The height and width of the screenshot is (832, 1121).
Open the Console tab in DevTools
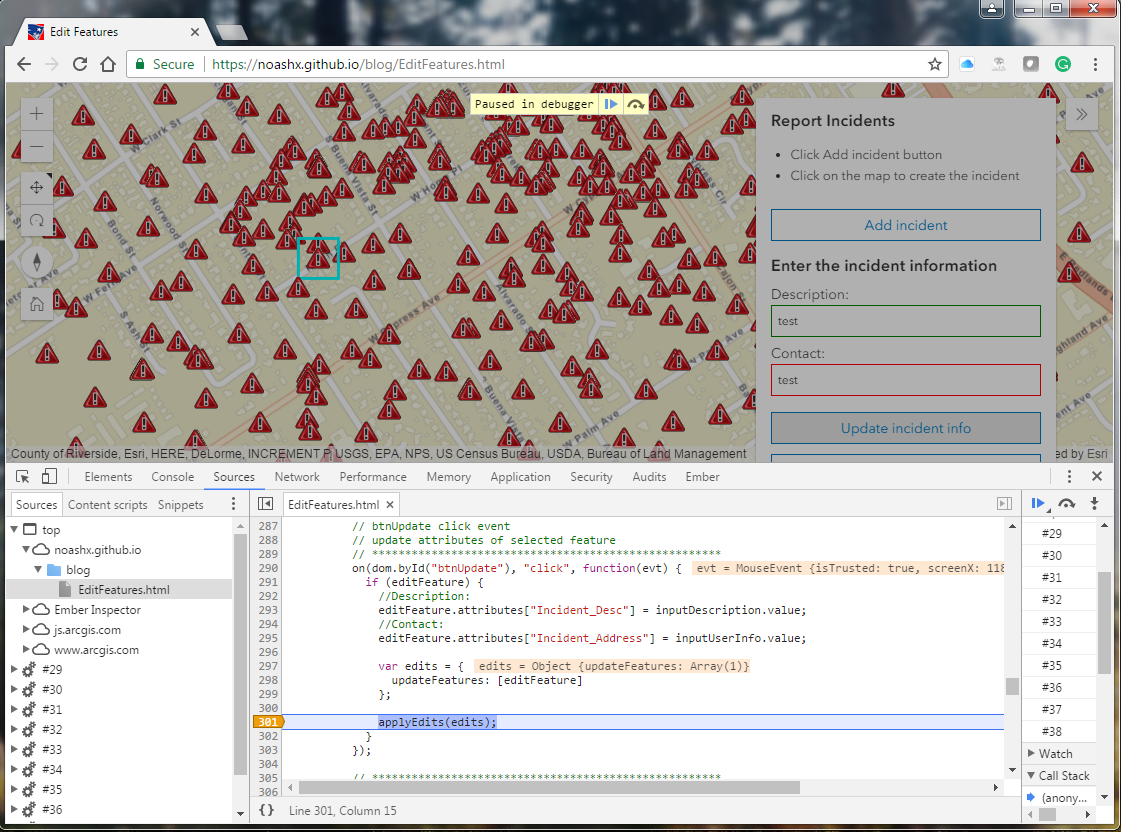[x=172, y=477]
